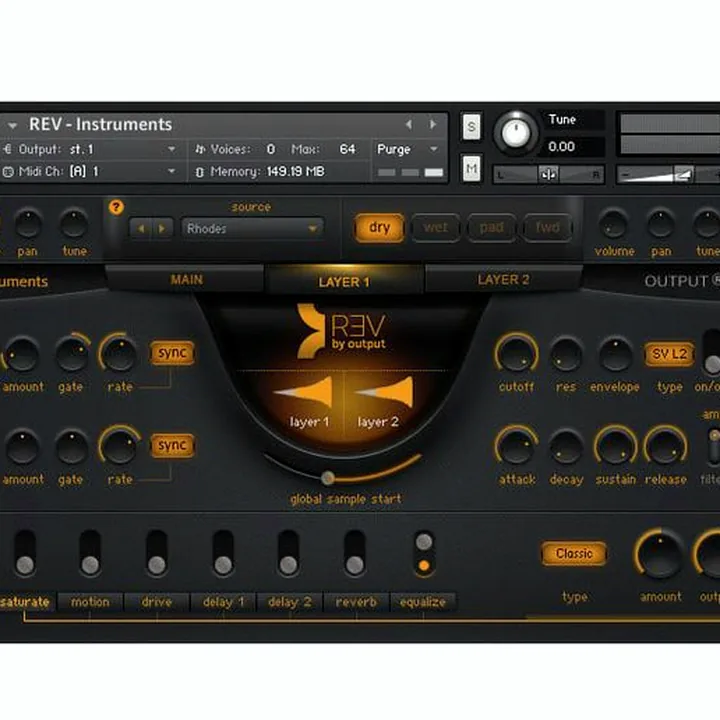Select next source with right arrow

tap(162, 228)
